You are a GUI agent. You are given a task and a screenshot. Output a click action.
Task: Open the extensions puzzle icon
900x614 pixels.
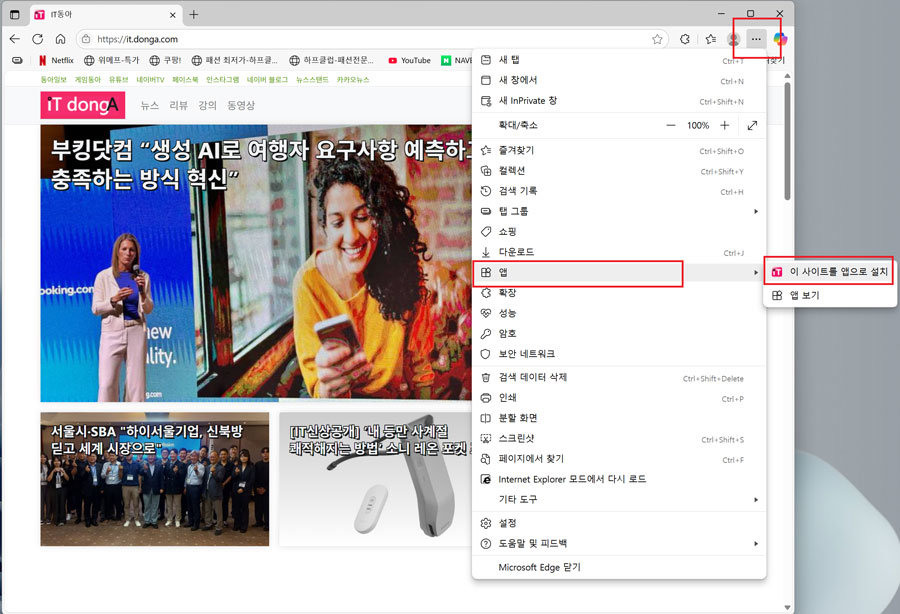[685, 39]
